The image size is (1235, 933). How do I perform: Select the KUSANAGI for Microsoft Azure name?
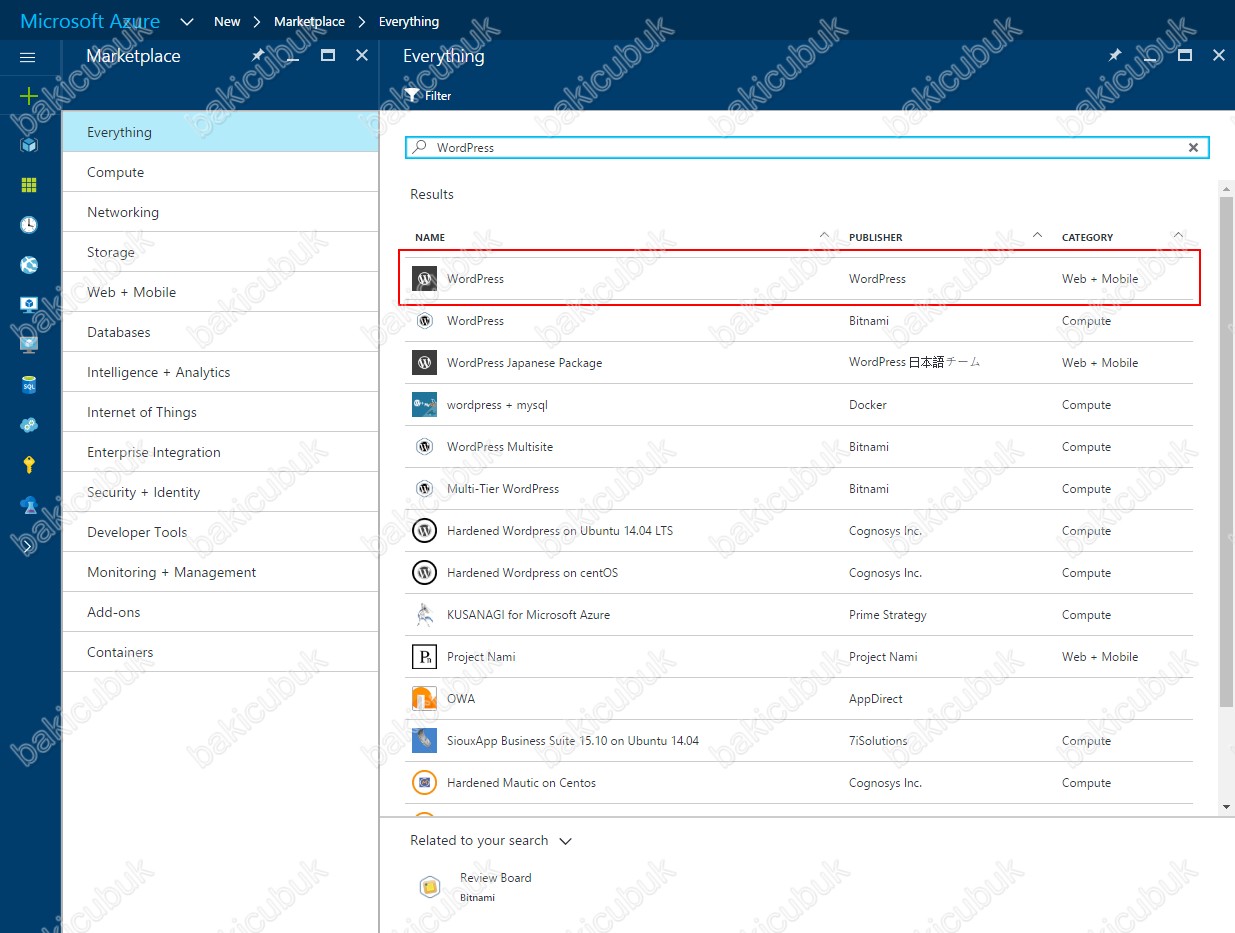528,615
